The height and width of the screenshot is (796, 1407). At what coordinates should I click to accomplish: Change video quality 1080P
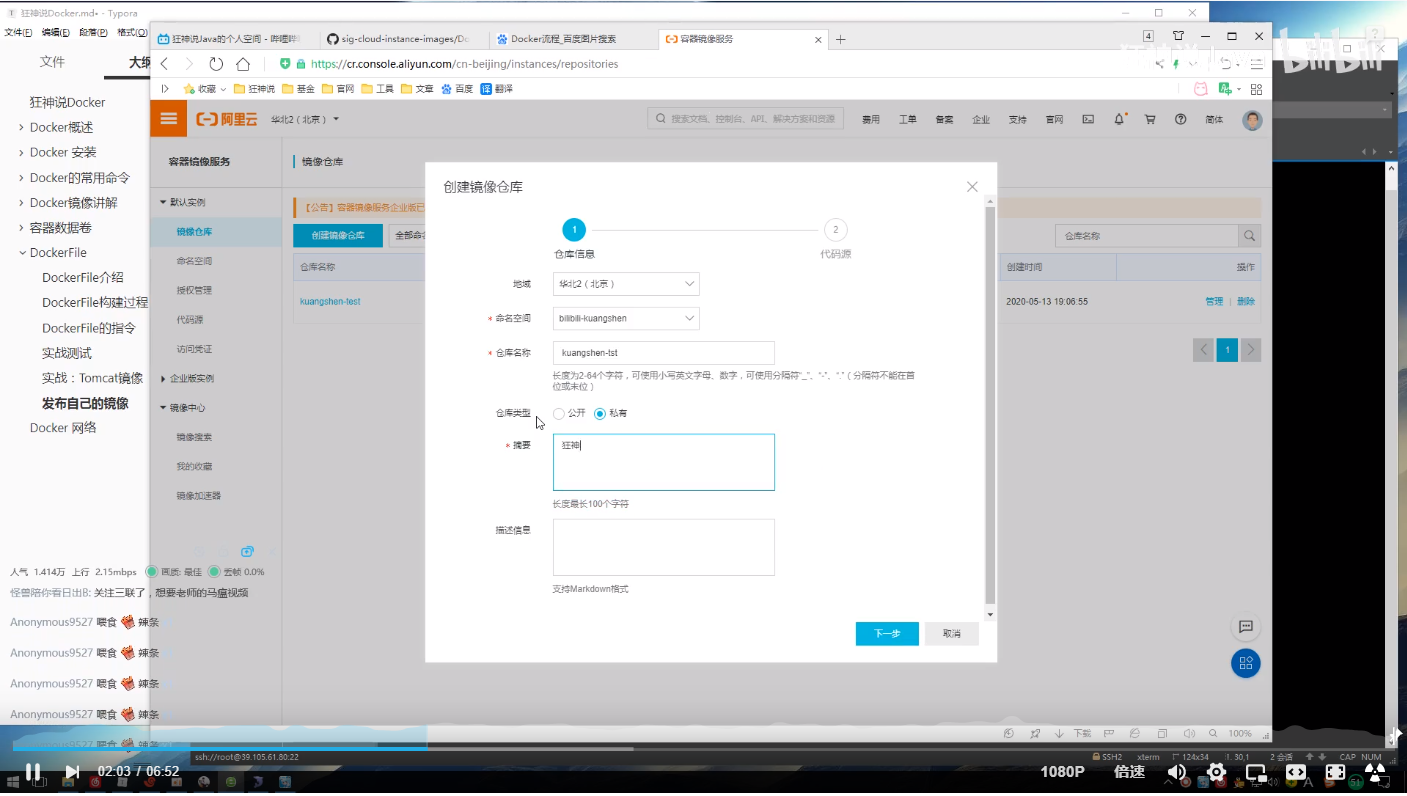(1062, 772)
